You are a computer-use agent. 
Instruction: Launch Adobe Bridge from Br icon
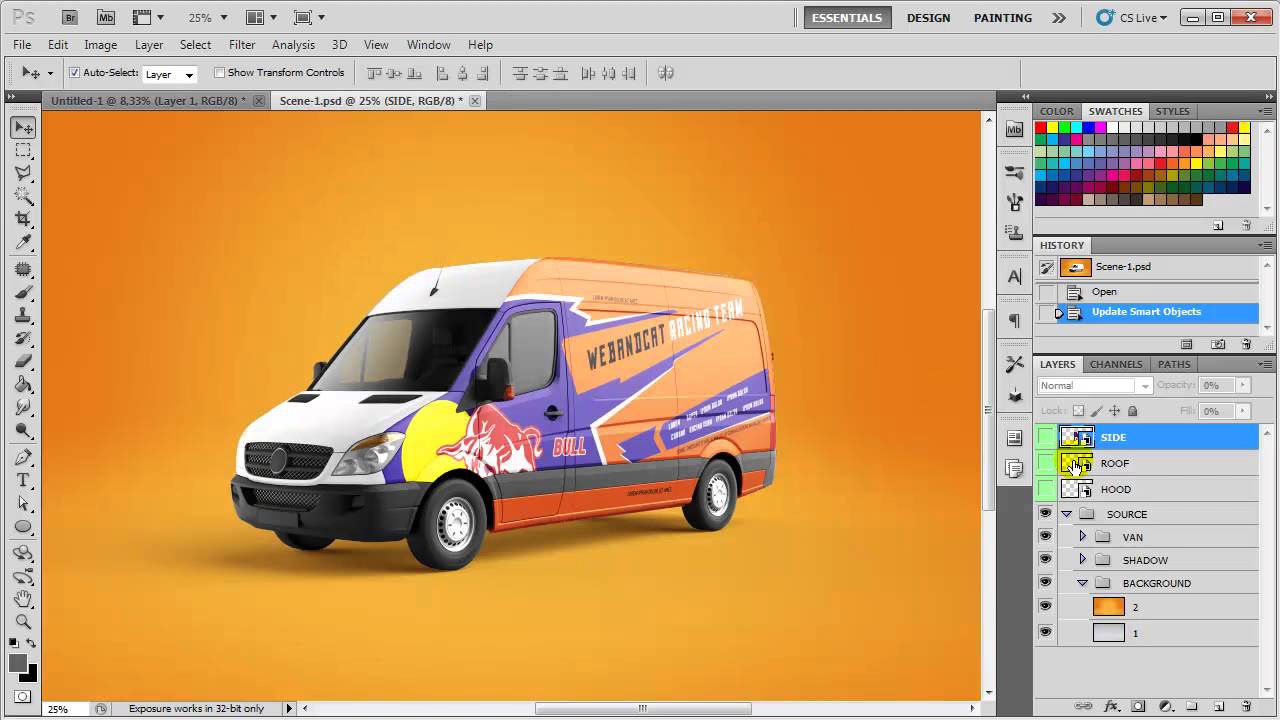[x=69, y=17]
